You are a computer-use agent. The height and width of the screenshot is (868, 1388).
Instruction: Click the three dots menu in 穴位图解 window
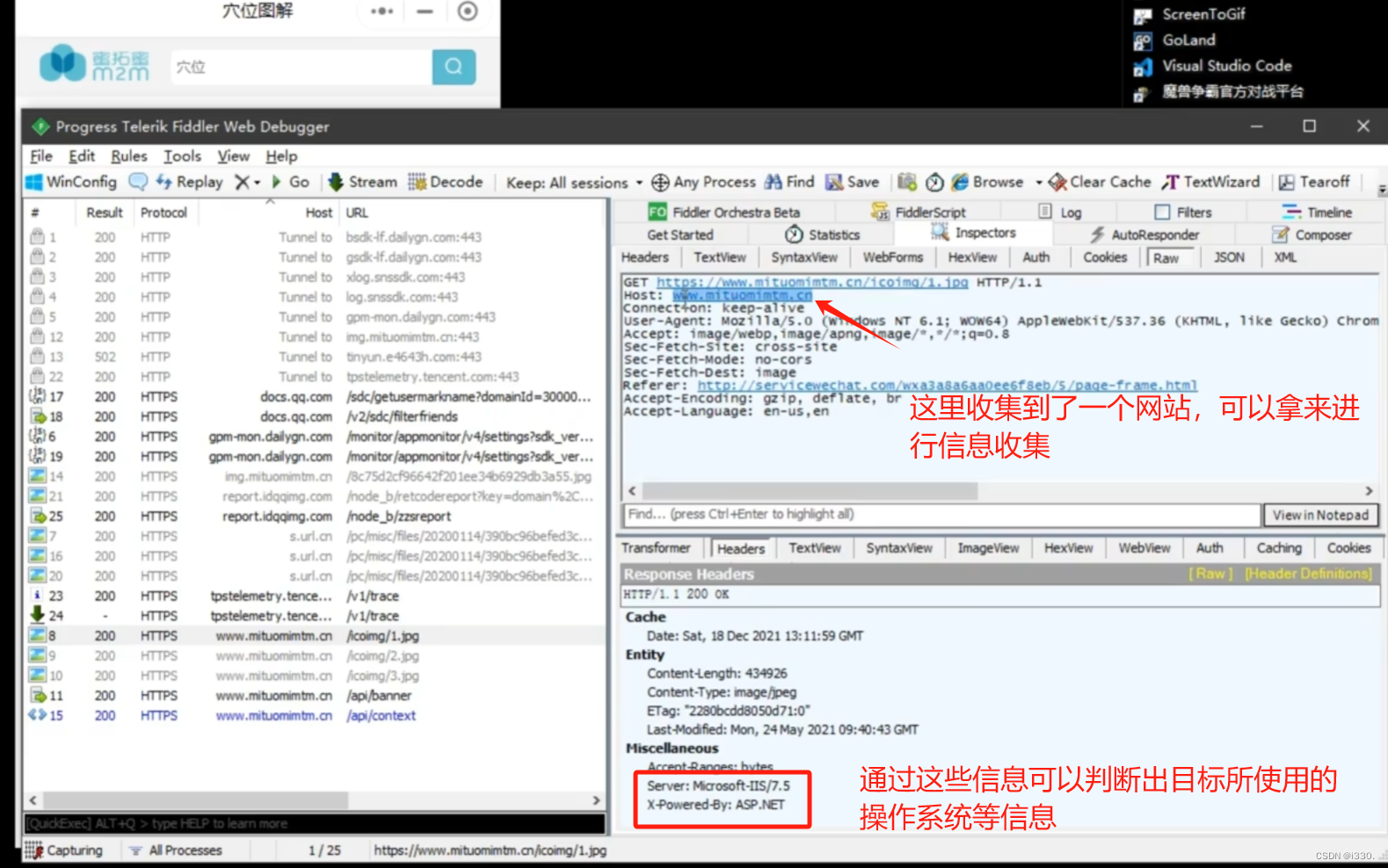382,11
